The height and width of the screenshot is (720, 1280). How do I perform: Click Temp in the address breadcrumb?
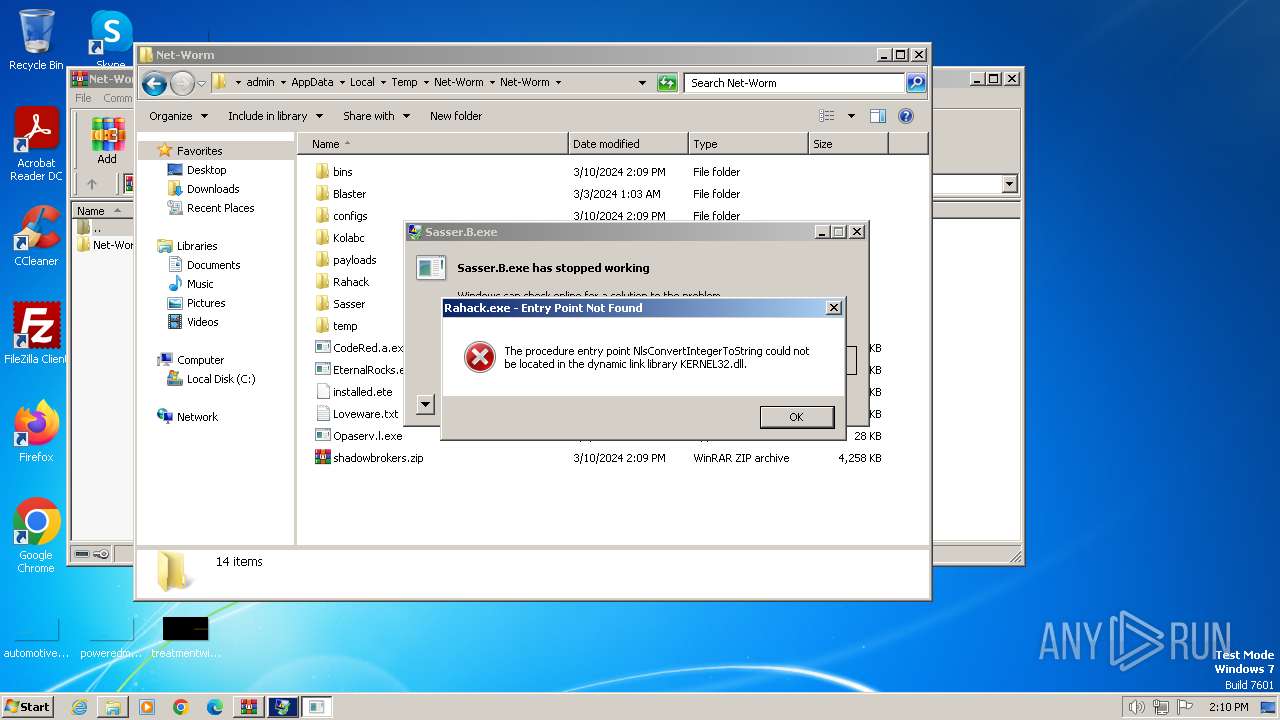pyautogui.click(x=404, y=83)
